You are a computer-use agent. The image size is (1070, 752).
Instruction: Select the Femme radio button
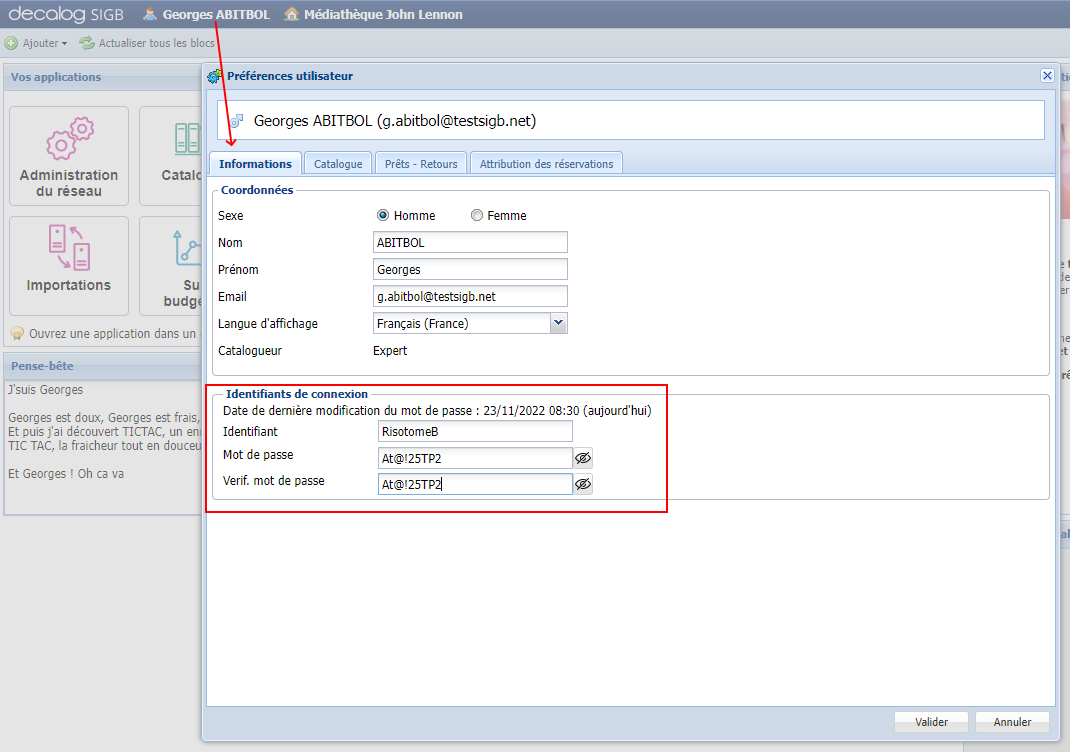click(477, 215)
